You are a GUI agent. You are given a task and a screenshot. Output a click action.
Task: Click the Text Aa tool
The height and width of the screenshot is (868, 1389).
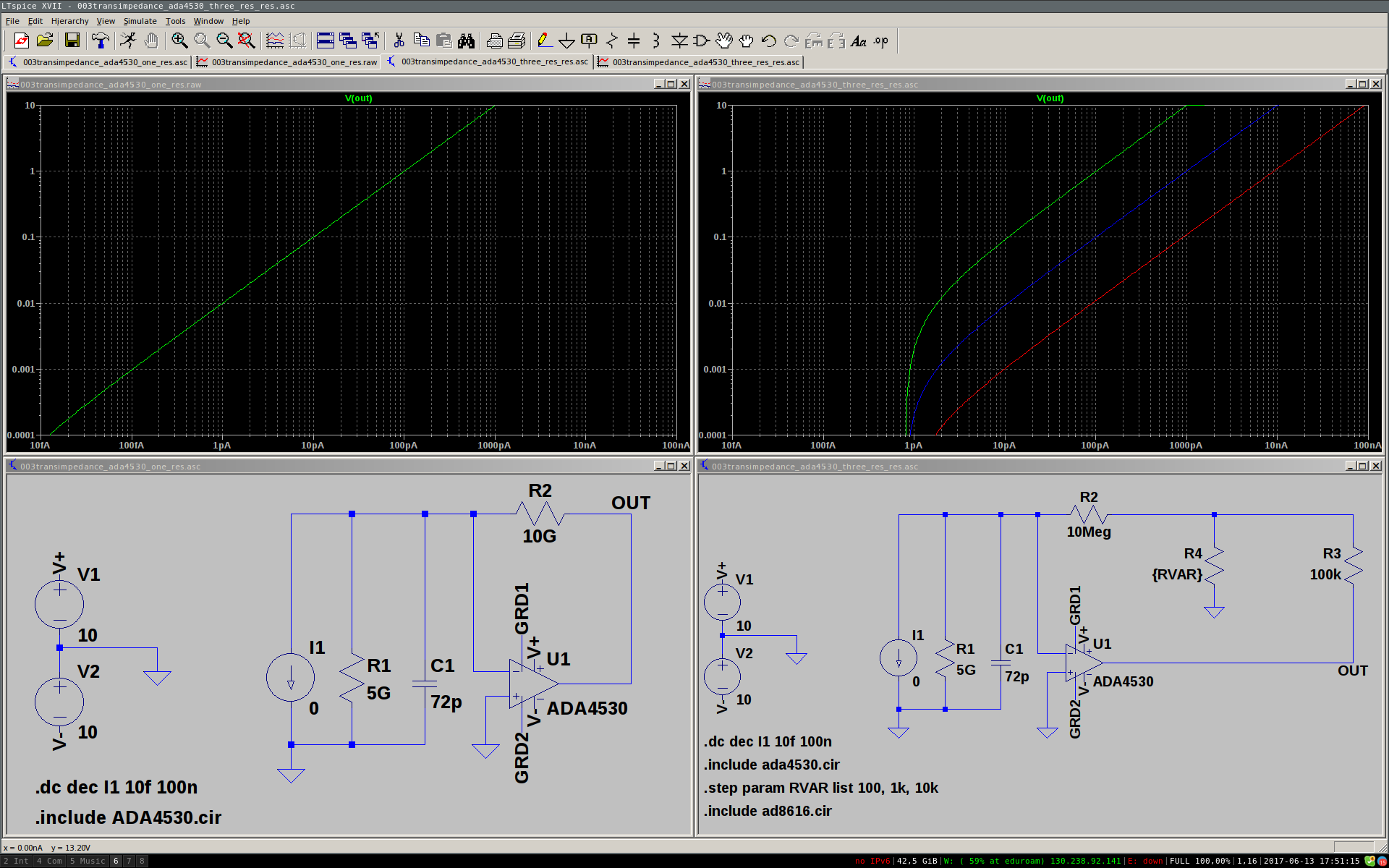[x=858, y=41]
